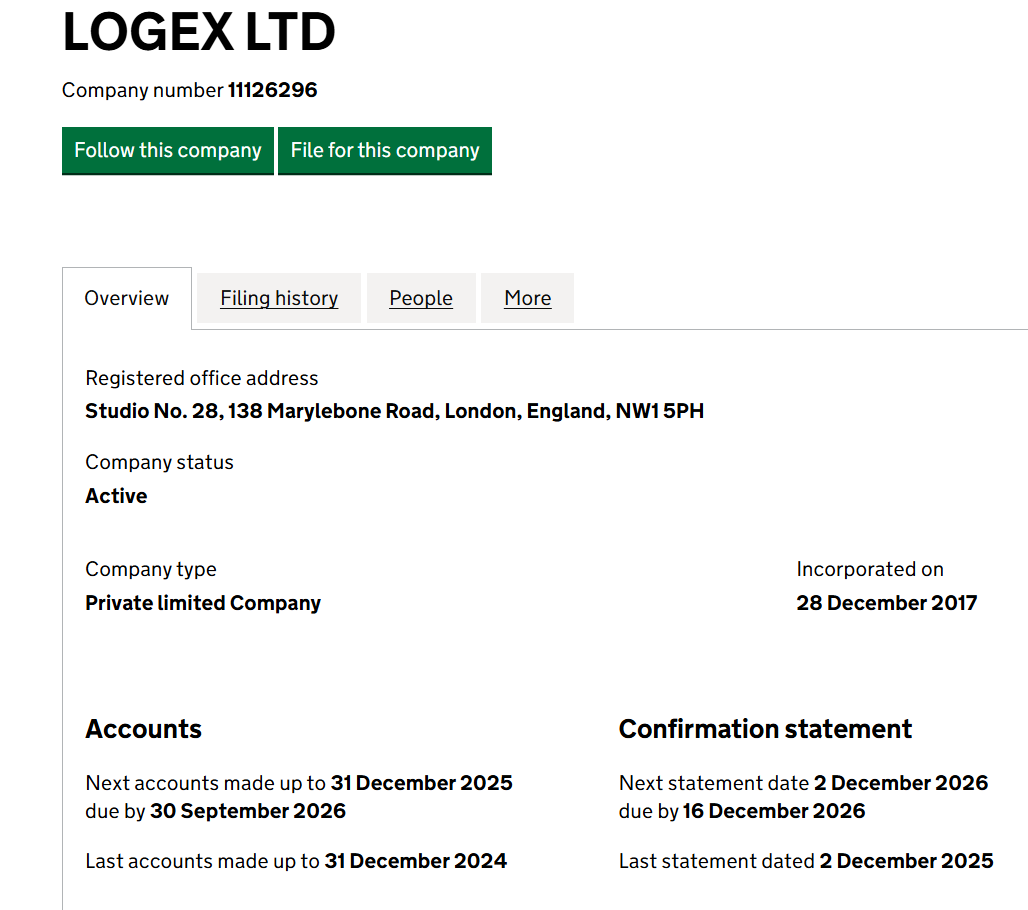This screenshot has height=910, width=1028.
Task: Switch to the People tab
Action: [x=421, y=298]
